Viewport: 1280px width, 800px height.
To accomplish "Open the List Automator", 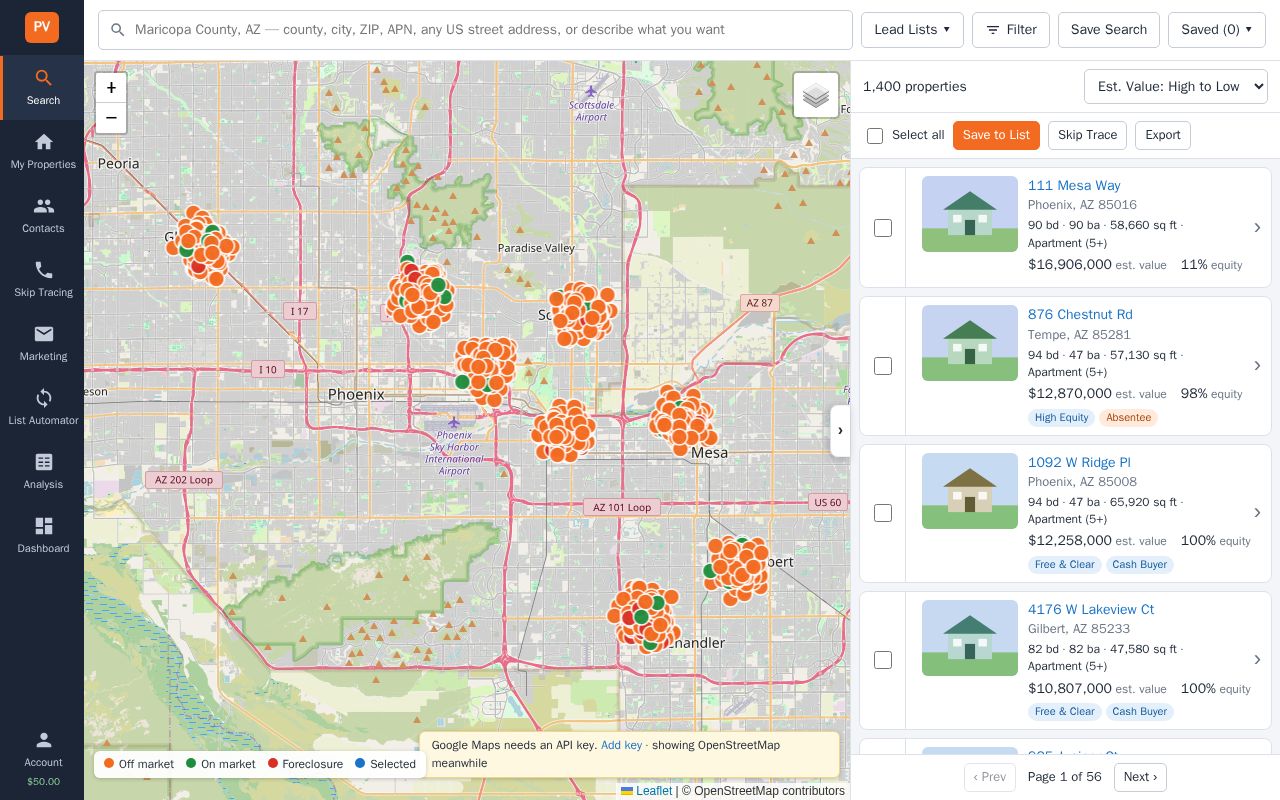I will [x=42, y=408].
